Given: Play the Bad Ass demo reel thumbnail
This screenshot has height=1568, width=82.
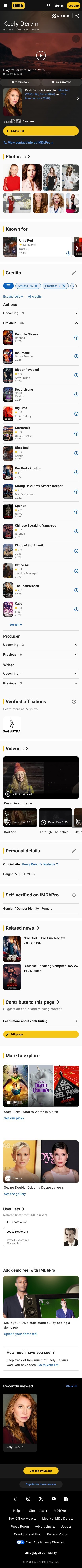Looking at the screenshot, I should pyautogui.click(x=20, y=817).
